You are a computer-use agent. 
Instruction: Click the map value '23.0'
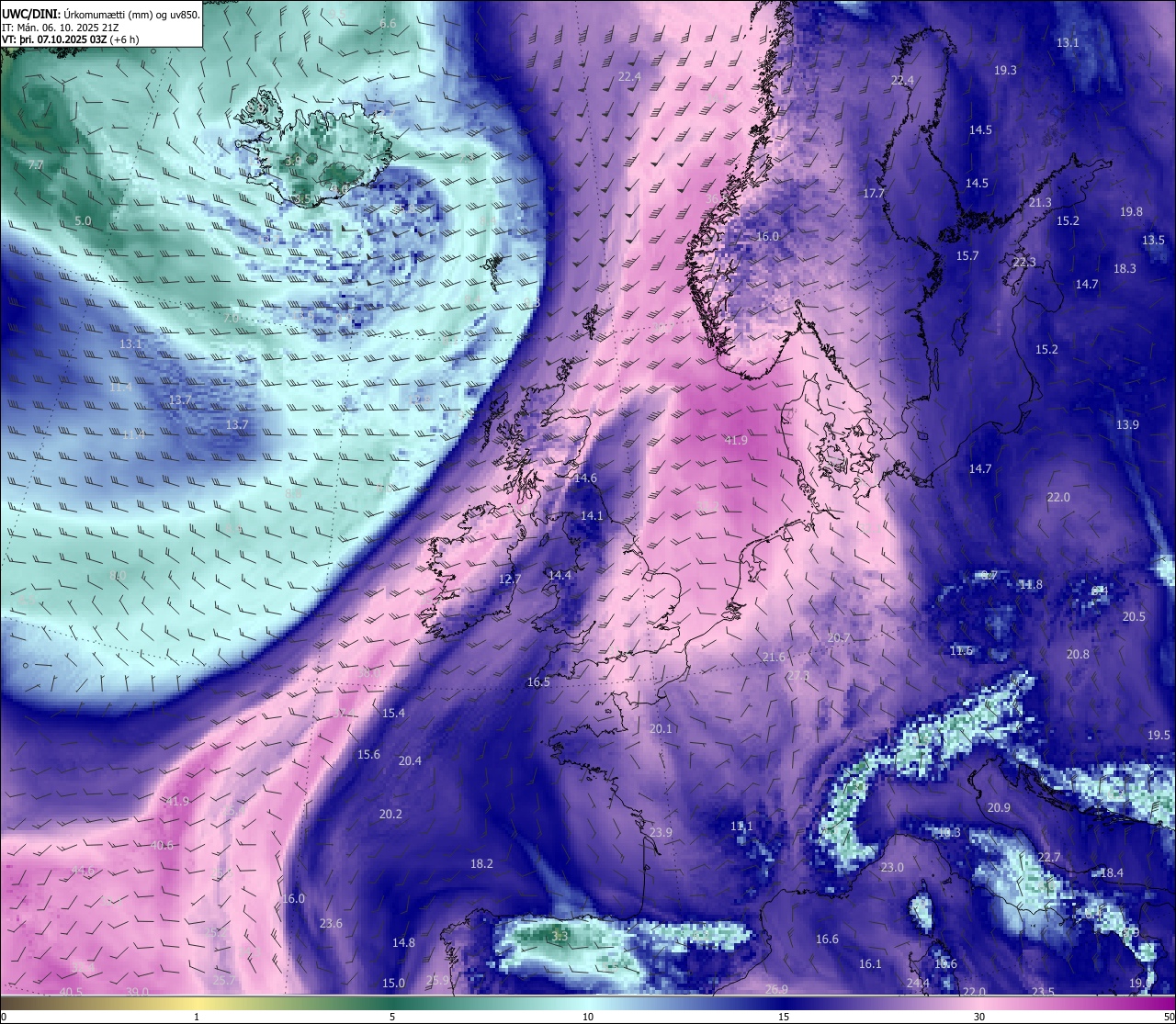892,868
